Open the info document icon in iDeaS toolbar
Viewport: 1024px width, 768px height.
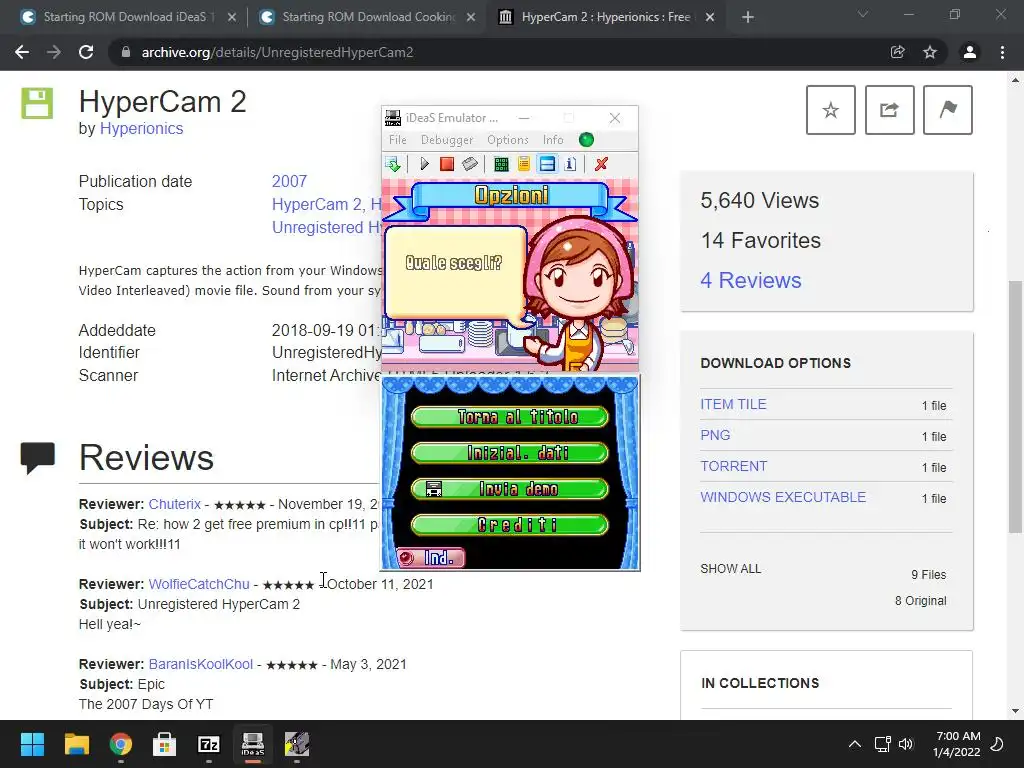tap(570, 164)
